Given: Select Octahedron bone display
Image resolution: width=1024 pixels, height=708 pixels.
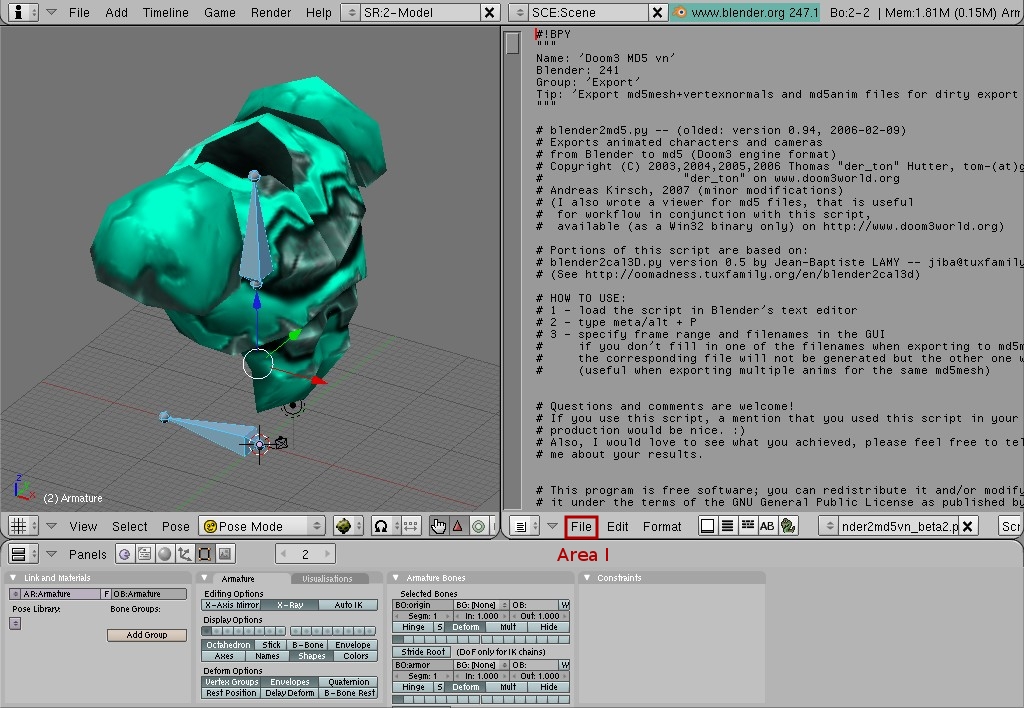Looking at the screenshot, I should (x=228, y=645).
